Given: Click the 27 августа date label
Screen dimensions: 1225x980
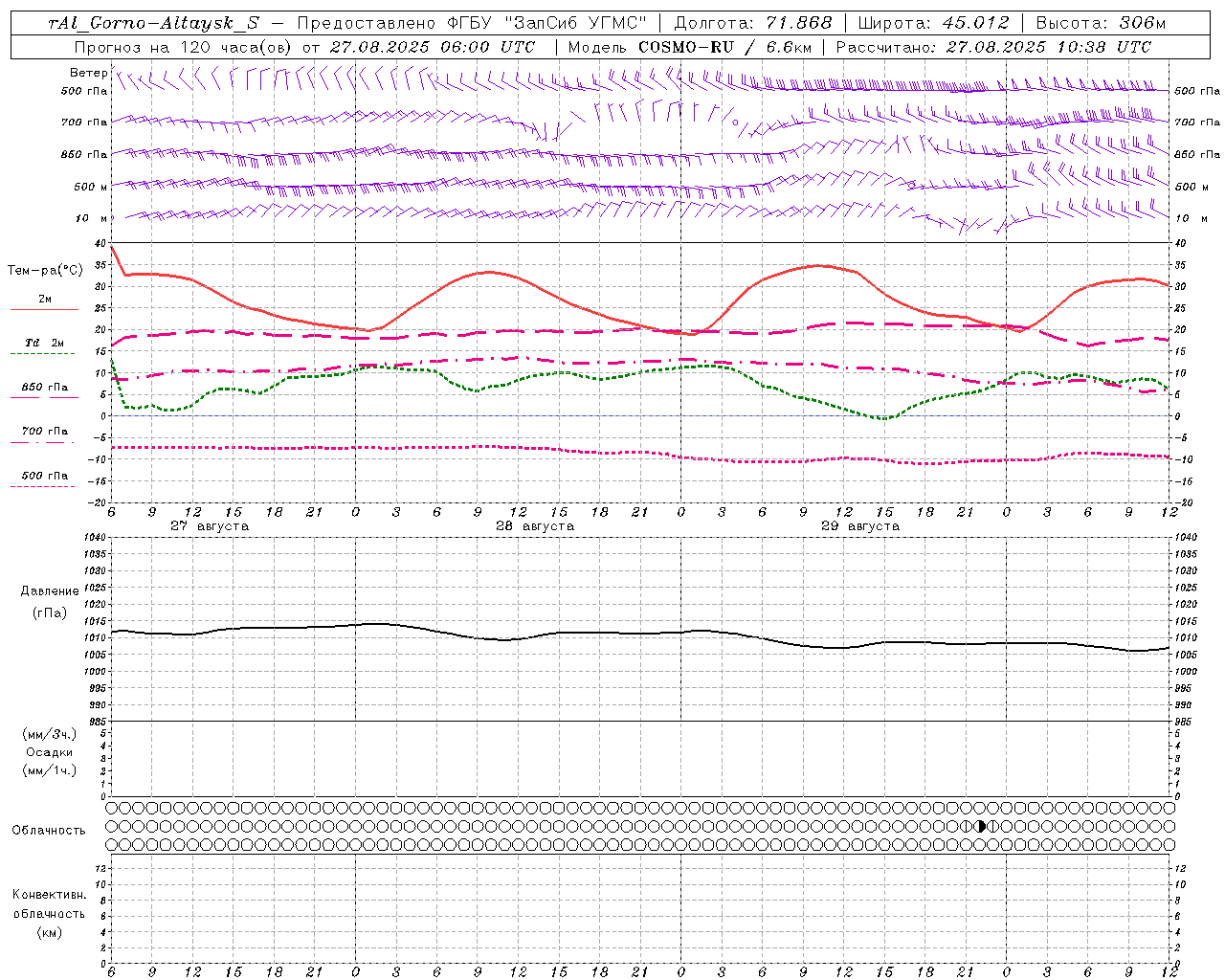Looking at the screenshot, I should pyautogui.click(x=210, y=526).
